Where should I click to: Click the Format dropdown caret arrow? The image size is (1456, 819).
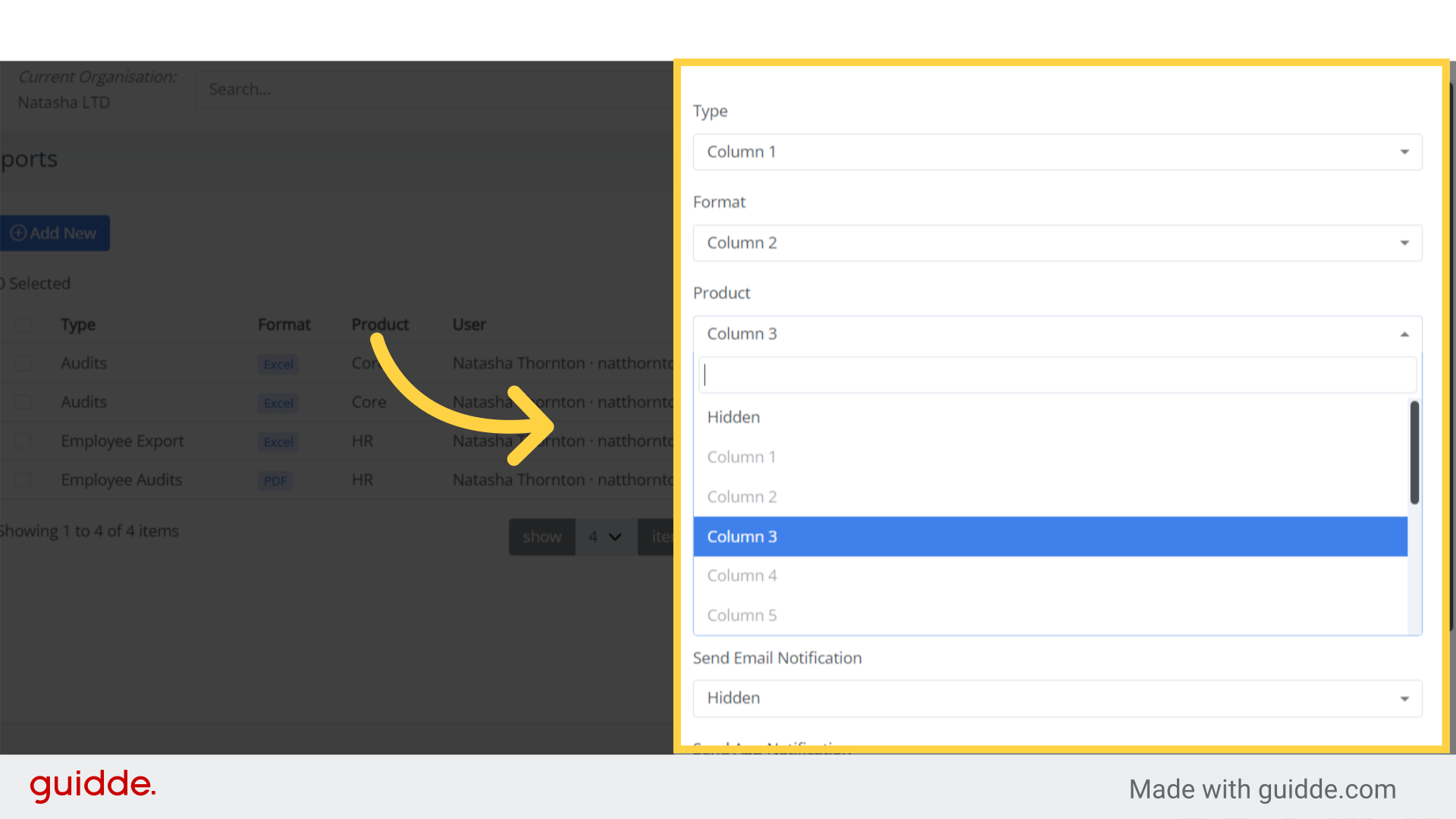(x=1404, y=243)
